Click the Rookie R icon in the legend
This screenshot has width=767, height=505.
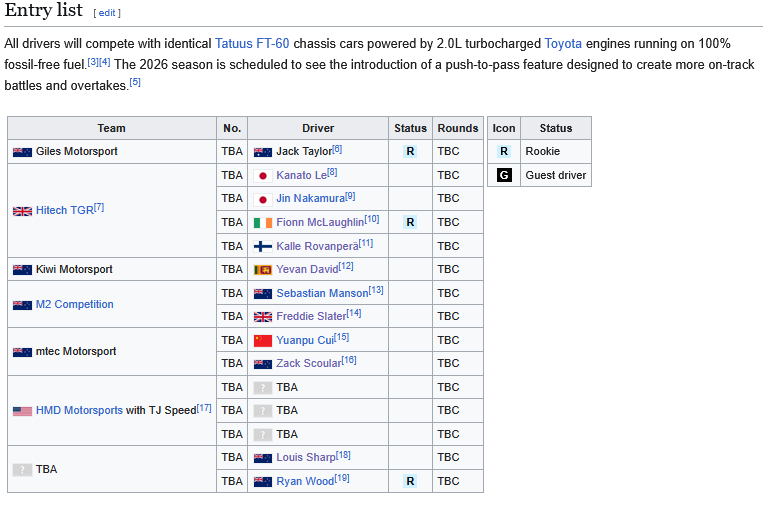[504, 151]
